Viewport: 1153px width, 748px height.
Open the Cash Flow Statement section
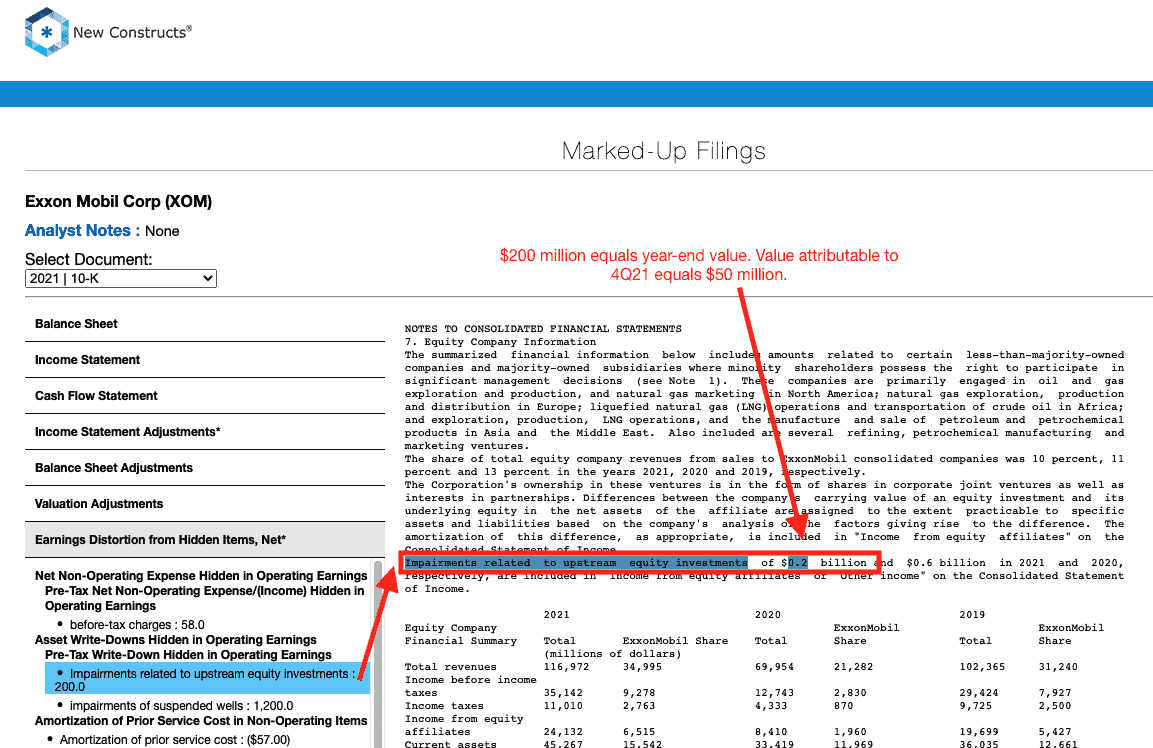point(205,396)
